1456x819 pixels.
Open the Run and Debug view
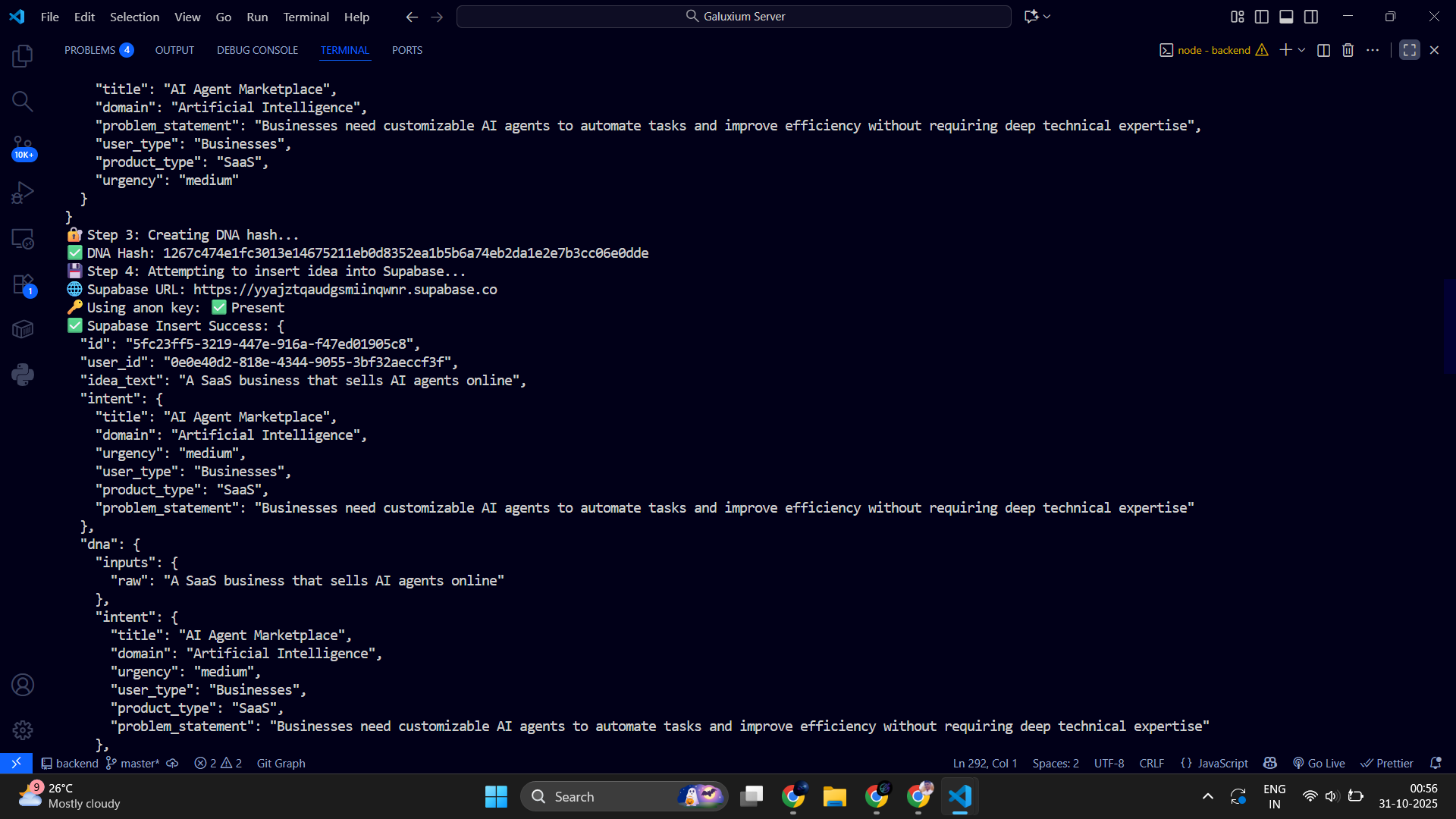(x=23, y=193)
